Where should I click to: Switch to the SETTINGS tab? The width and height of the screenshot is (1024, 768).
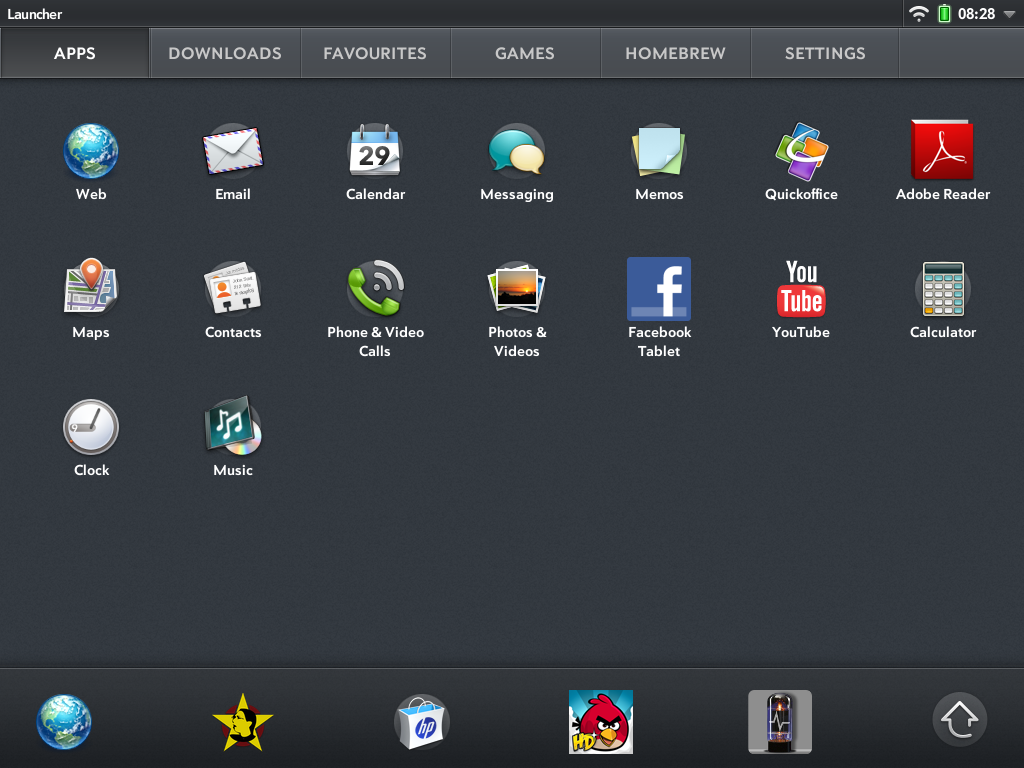pos(825,53)
